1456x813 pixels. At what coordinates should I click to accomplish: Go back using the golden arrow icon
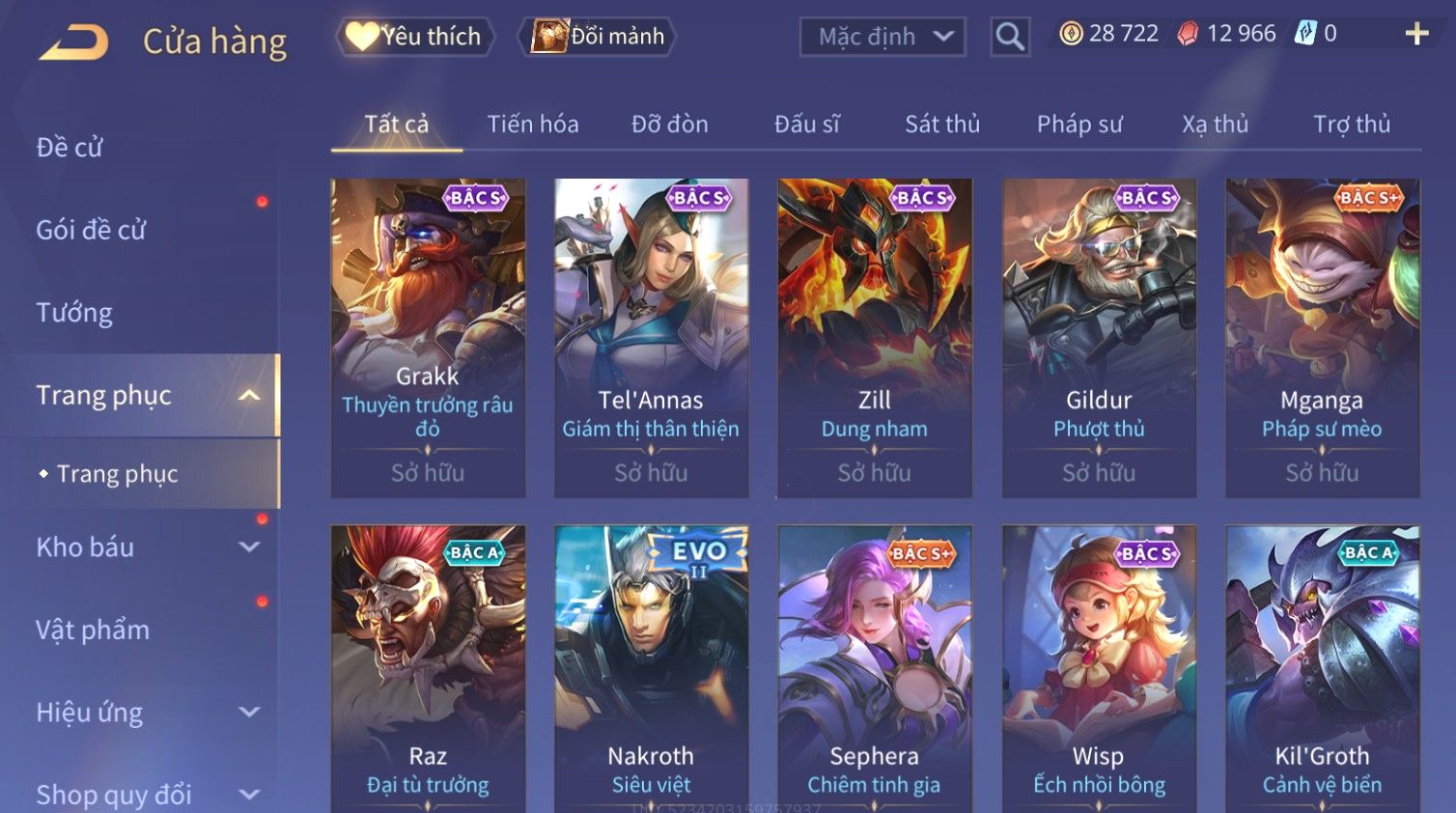(x=73, y=42)
